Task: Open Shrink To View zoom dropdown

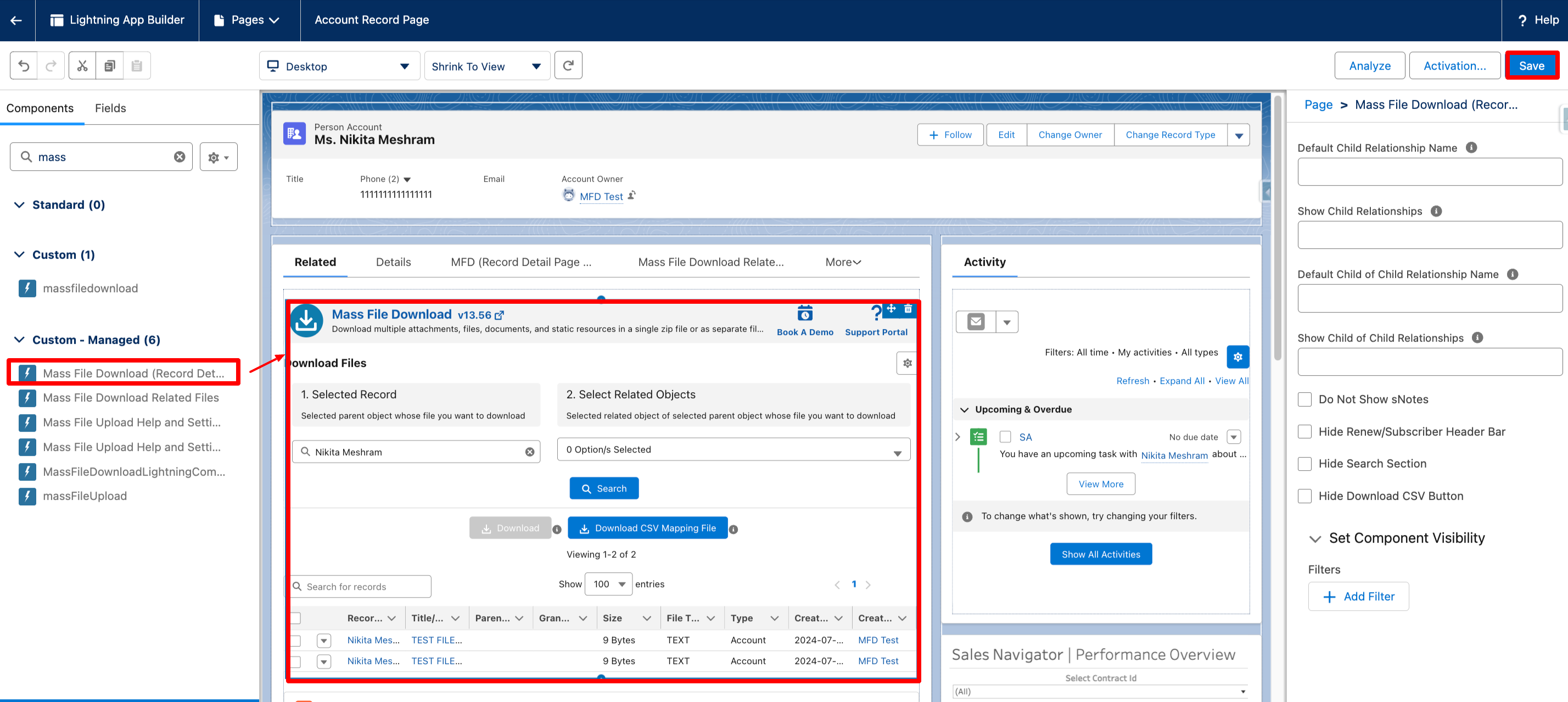Action: coord(486,66)
